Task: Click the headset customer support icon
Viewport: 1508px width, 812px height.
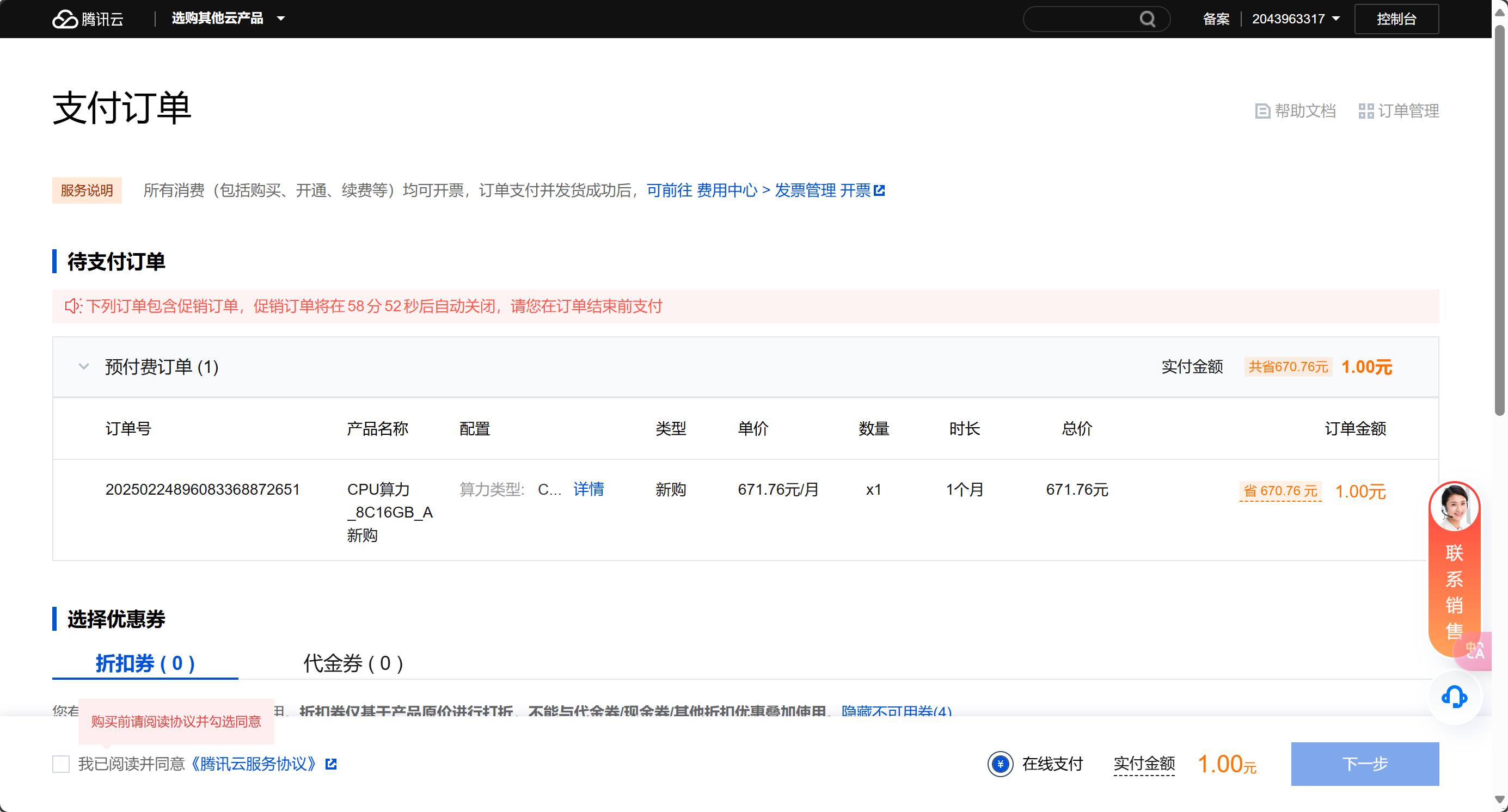Action: 1454,696
